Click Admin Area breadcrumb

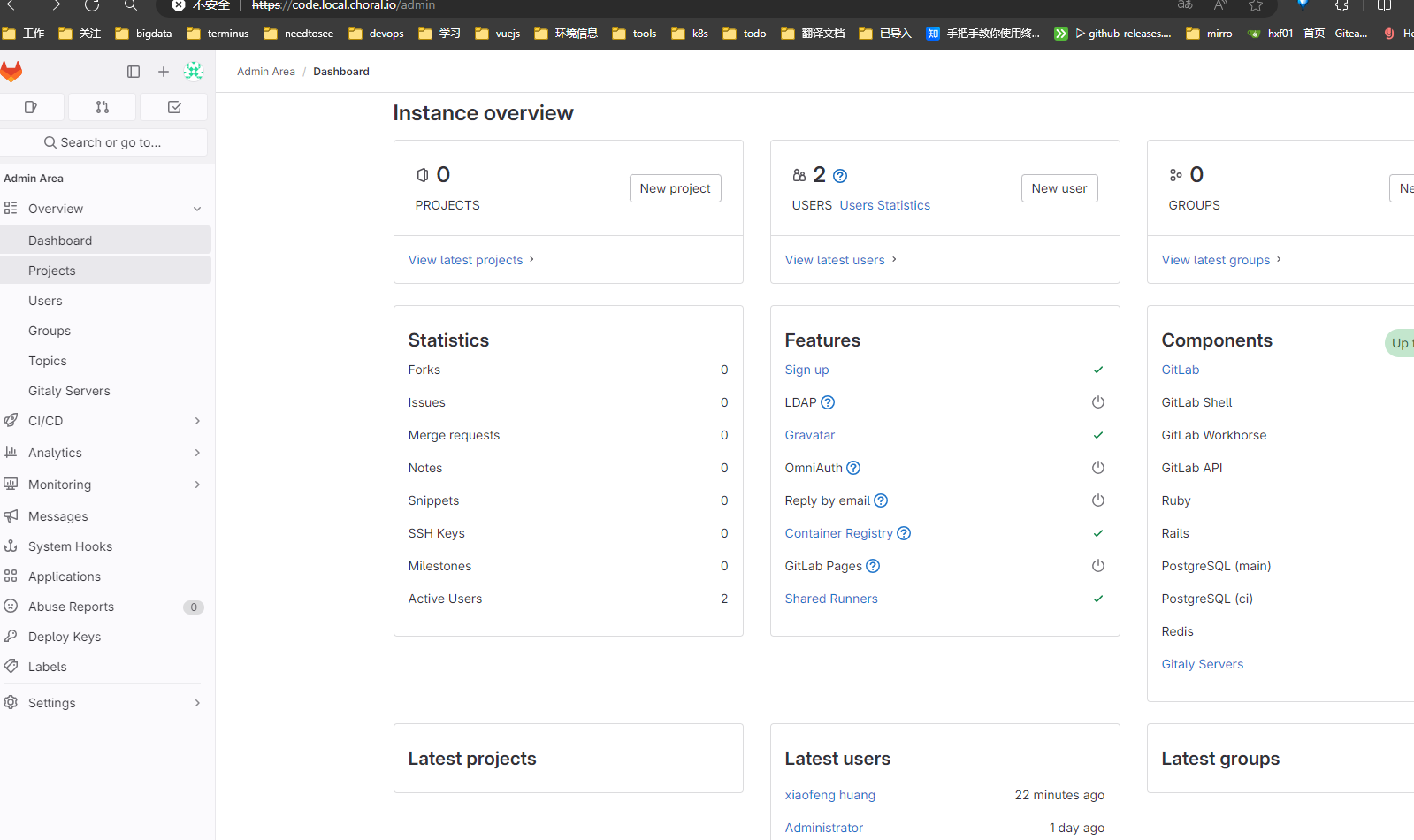click(266, 72)
